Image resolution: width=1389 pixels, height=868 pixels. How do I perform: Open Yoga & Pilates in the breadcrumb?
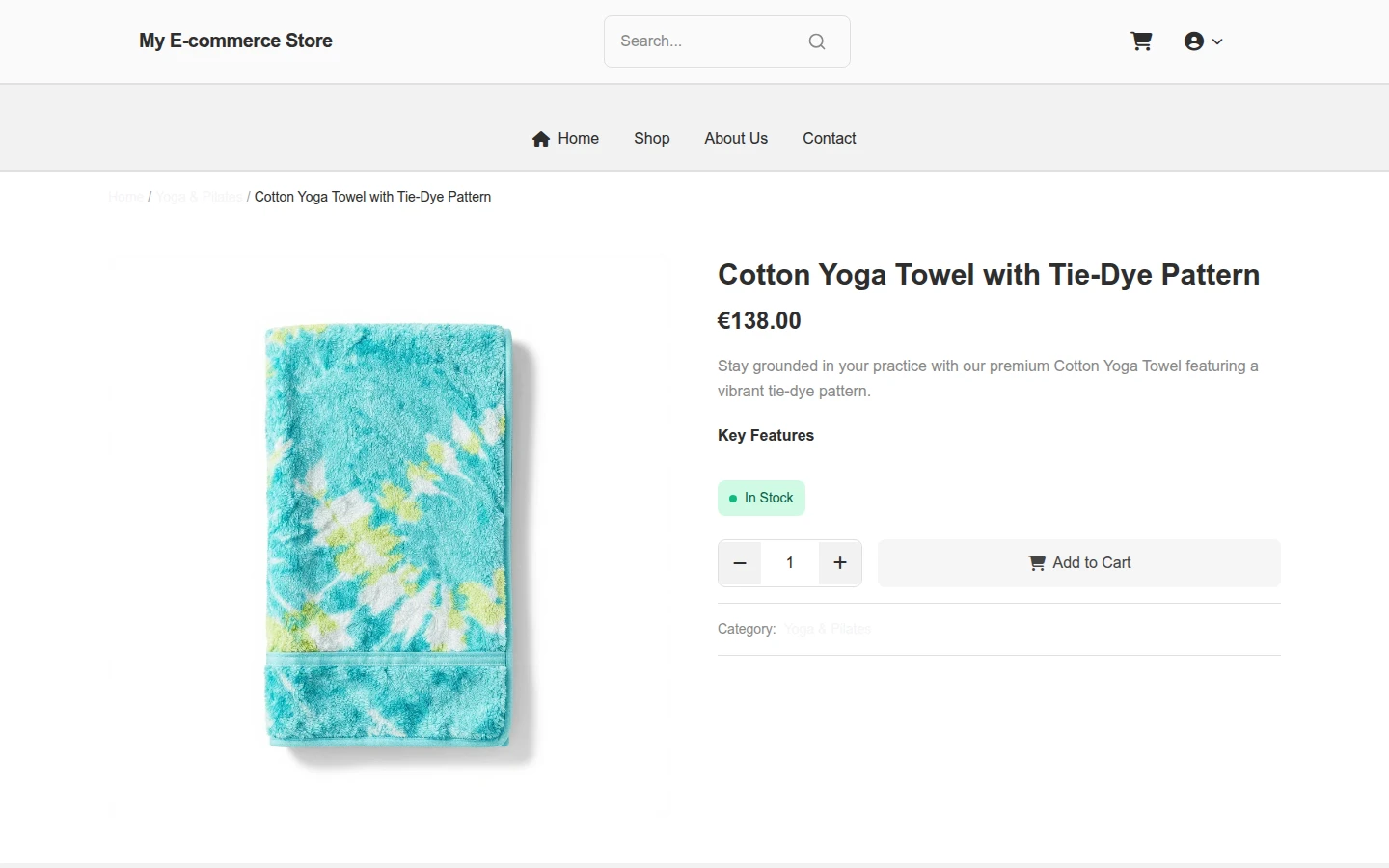click(199, 197)
